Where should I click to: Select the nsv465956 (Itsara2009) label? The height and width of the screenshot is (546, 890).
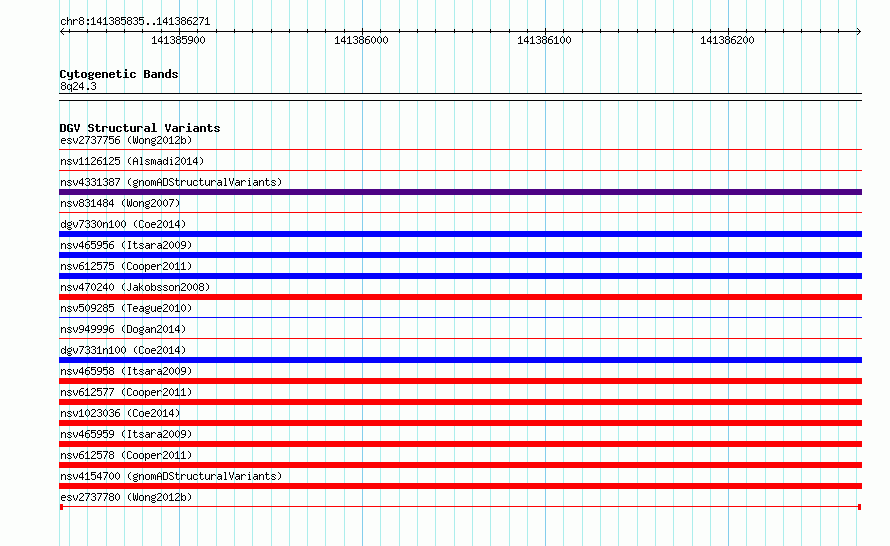coord(126,245)
